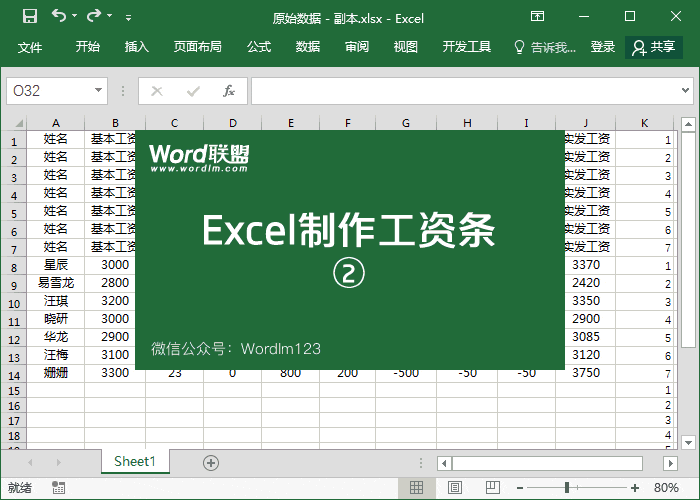Click the Share (共享) person icon button
This screenshot has width=700, height=500.
(653, 47)
